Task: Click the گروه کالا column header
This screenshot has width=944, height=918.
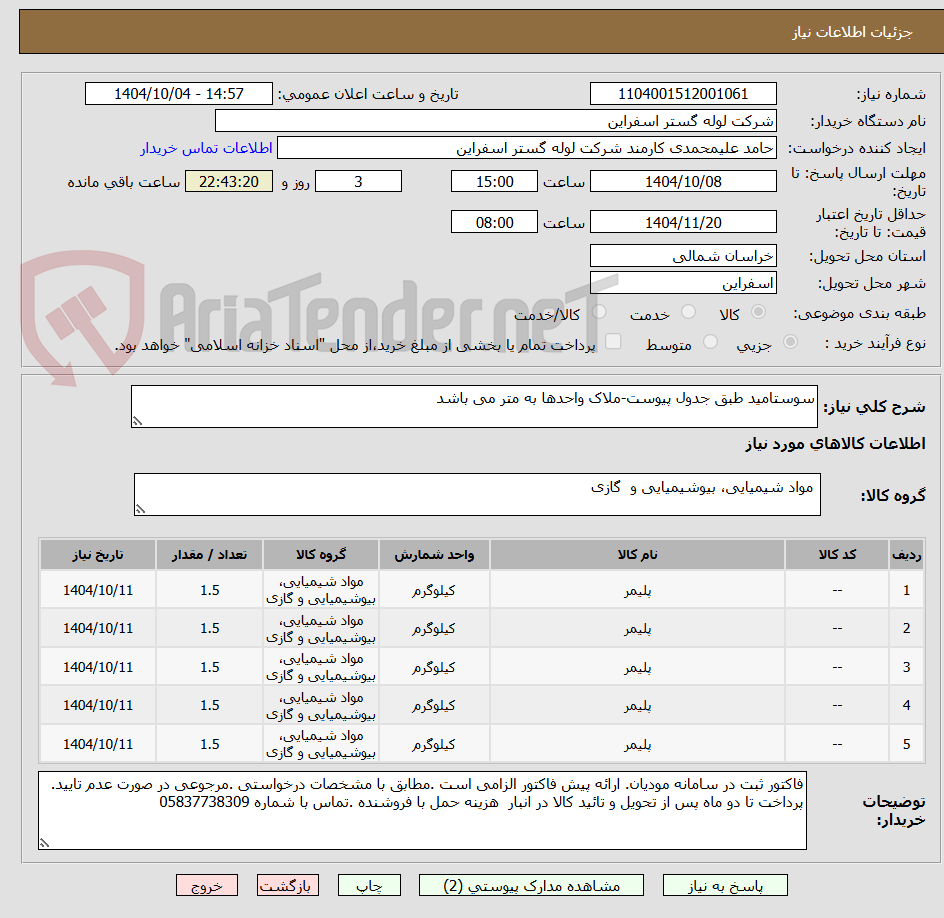Action: pyautogui.click(x=321, y=554)
